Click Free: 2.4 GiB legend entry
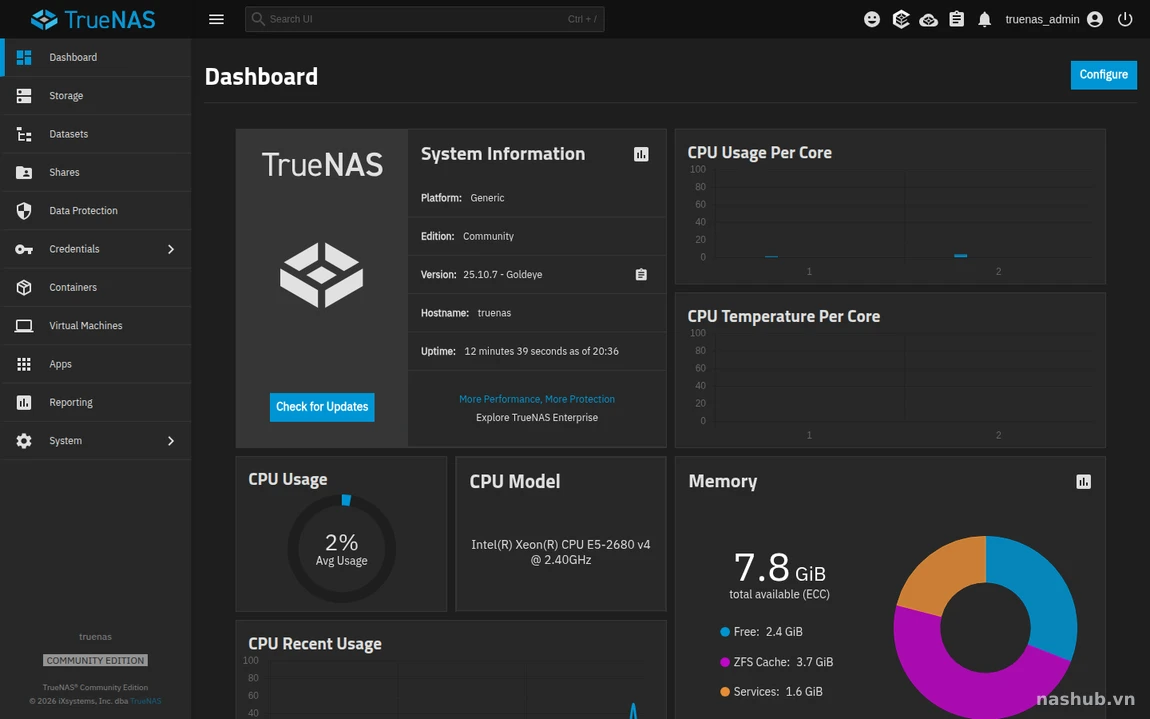 [761, 632]
